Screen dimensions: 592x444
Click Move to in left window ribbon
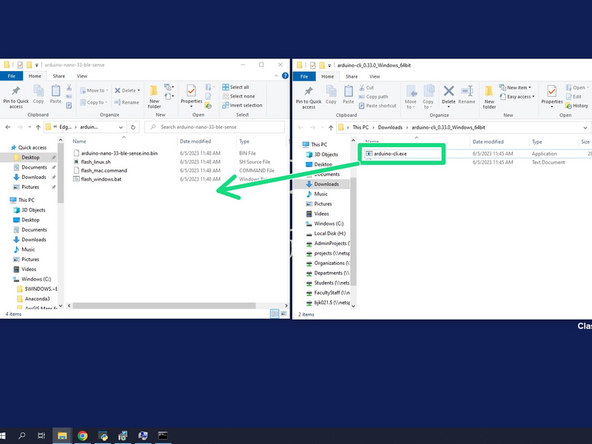click(94, 90)
